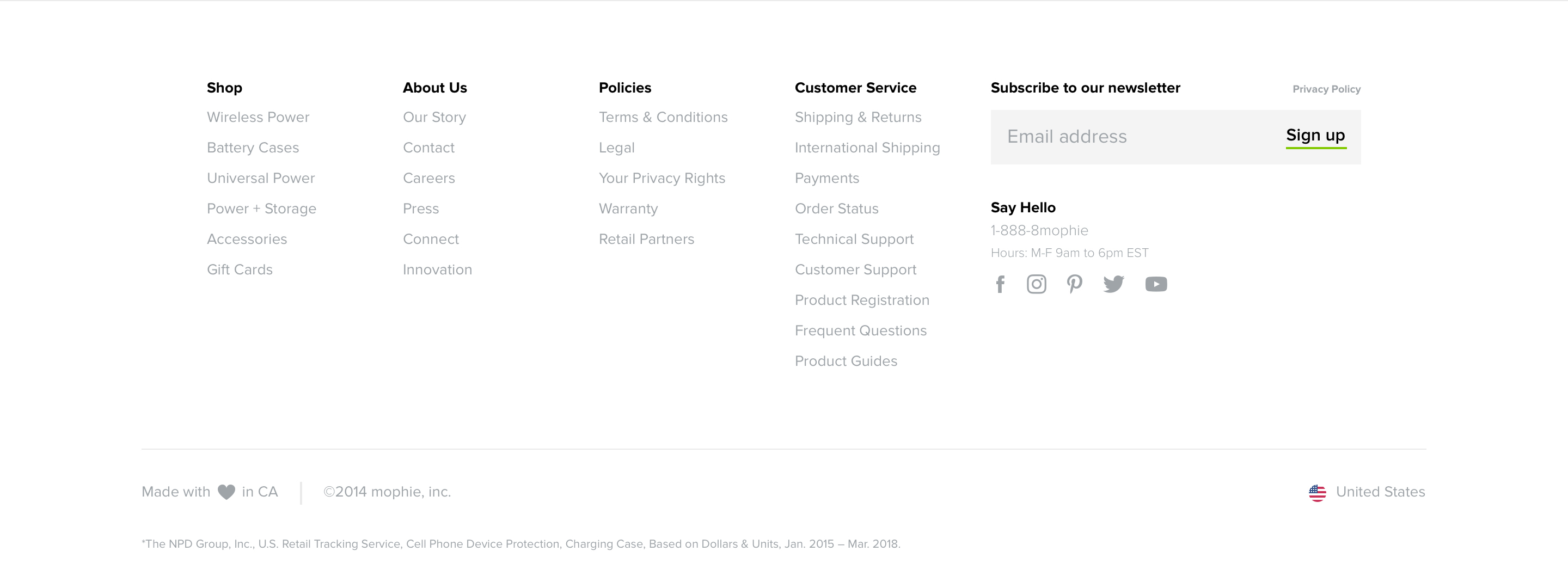The height and width of the screenshot is (588, 1568).
Task: Open the Battery Cases link
Action: point(253,148)
